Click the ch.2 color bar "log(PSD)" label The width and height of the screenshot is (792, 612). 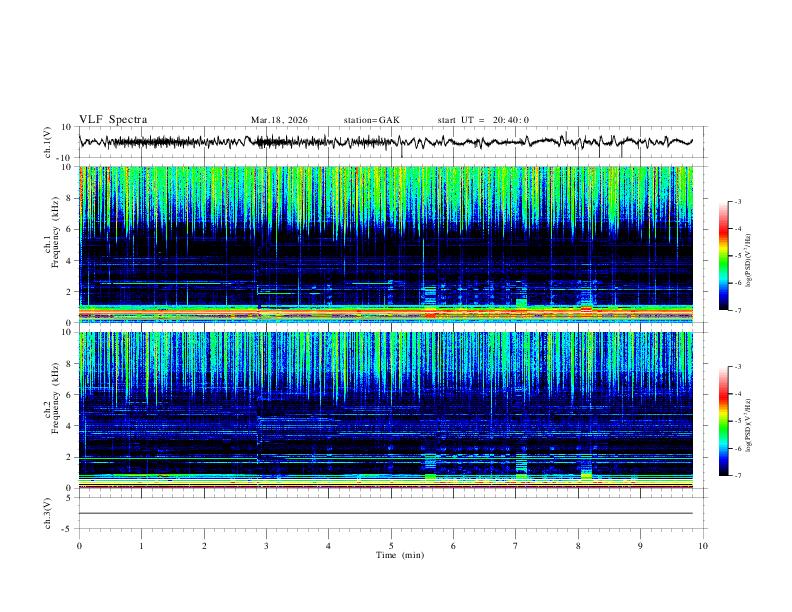pos(749,425)
